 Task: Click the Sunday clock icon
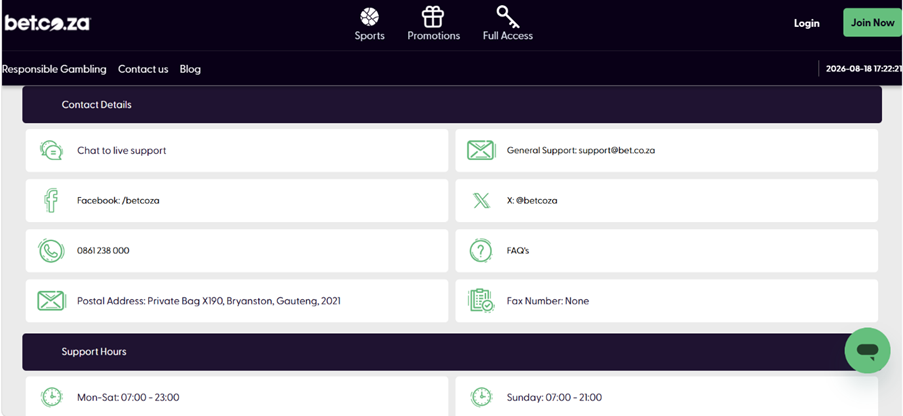coord(481,397)
